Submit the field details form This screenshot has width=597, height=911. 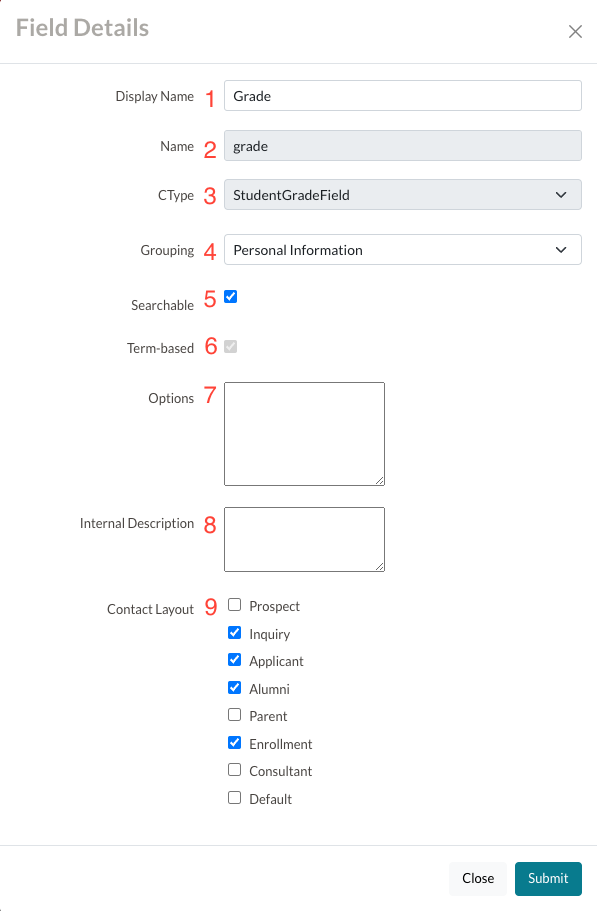point(547,878)
